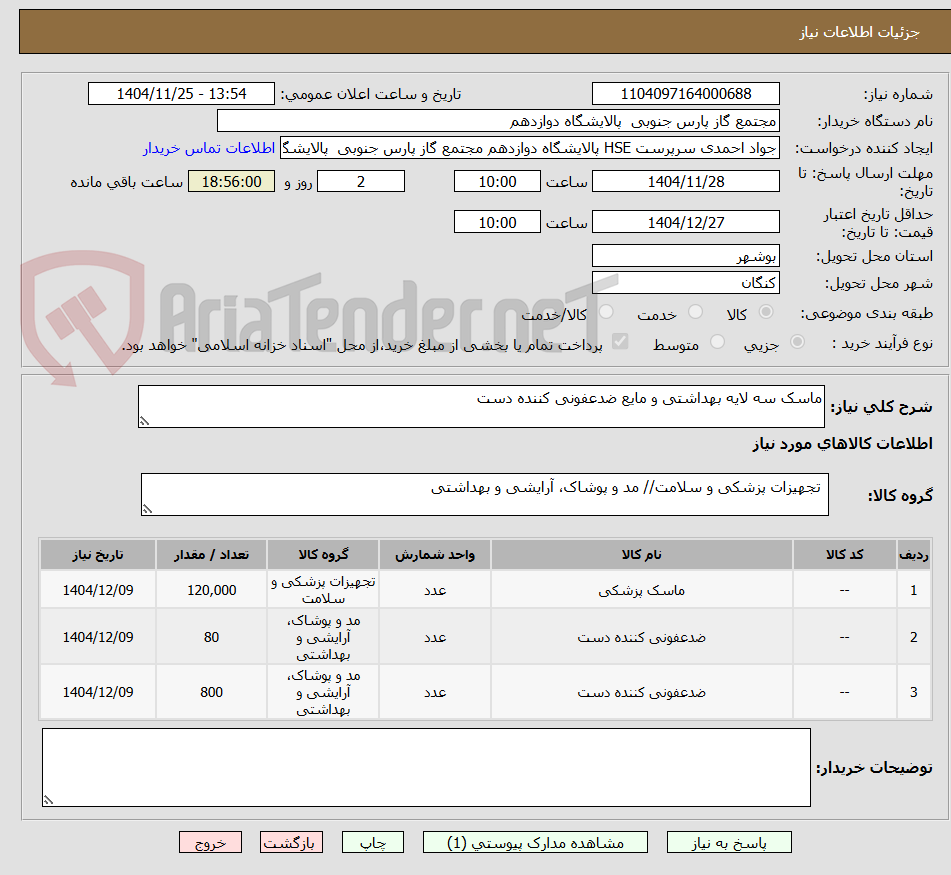Click the quantity 800 cell
This screenshot has height=875, width=951.
point(211,692)
